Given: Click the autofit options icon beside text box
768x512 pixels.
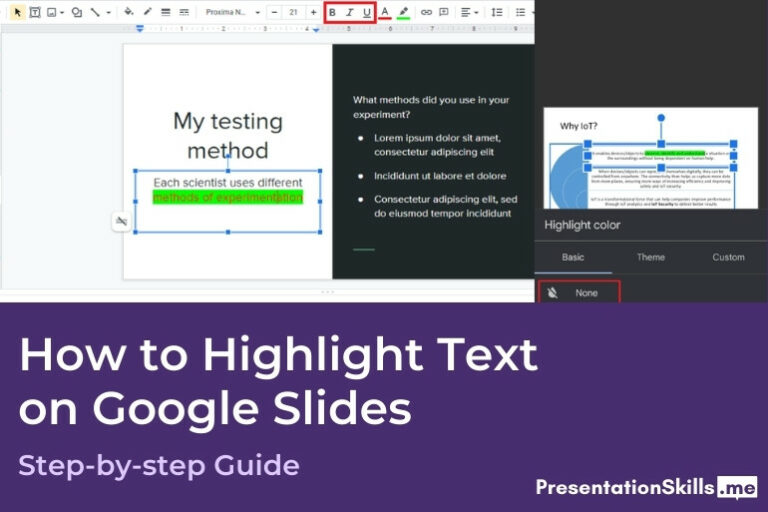Looking at the screenshot, I should point(121,221).
